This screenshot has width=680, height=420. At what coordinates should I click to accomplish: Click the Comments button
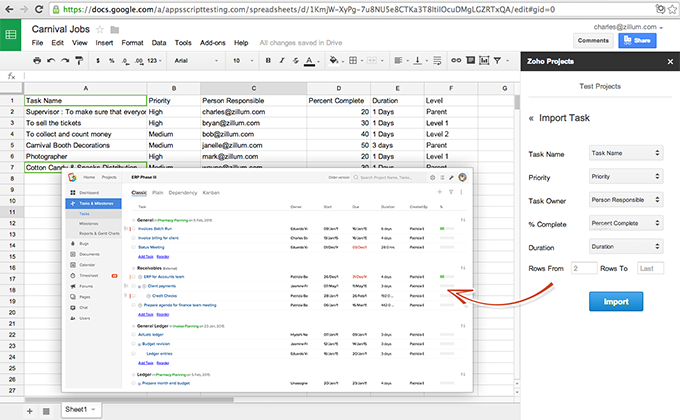pyautogui.click(x=593, y=41)
